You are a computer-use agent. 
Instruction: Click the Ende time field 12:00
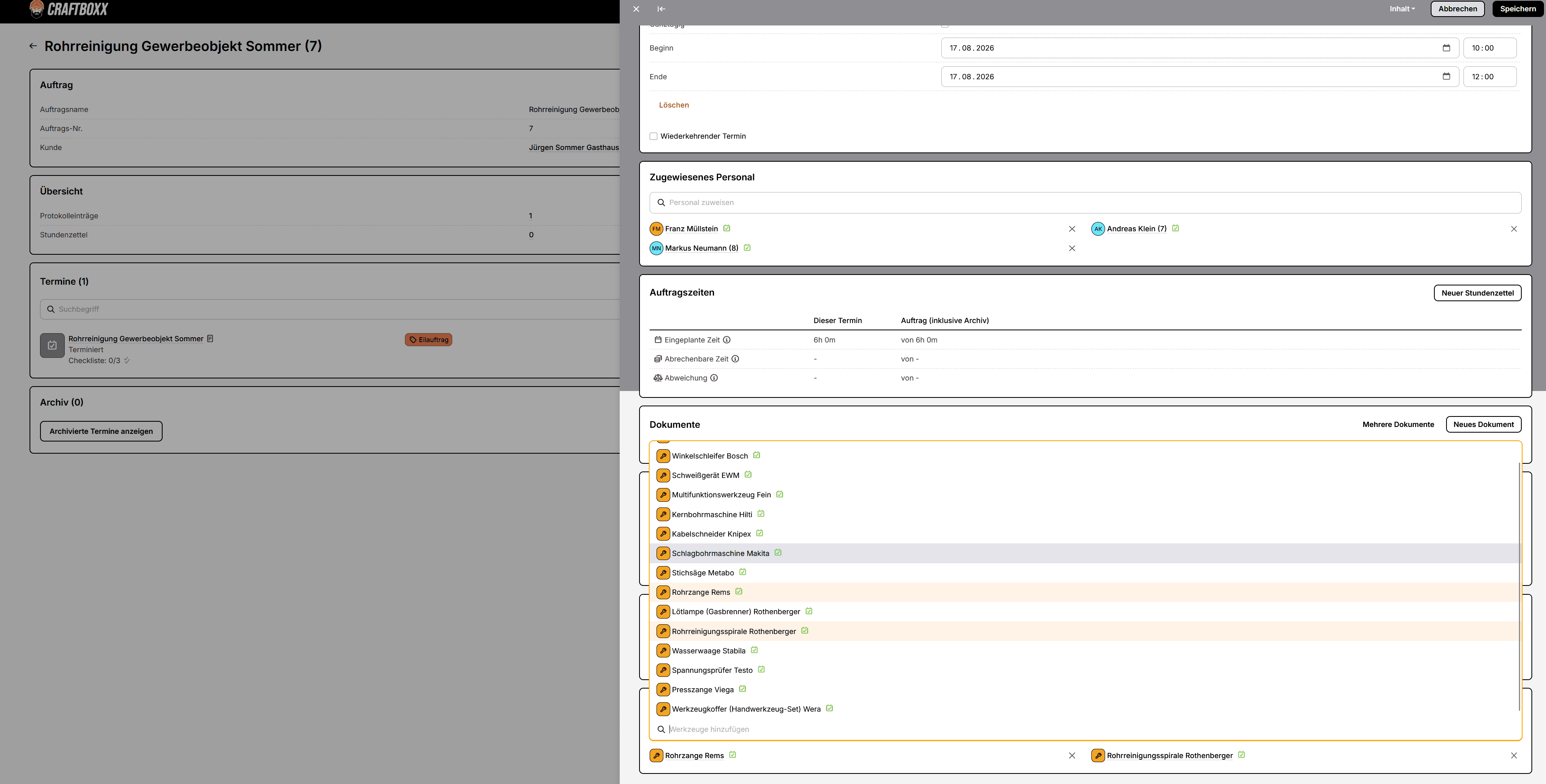[1490, 77]
